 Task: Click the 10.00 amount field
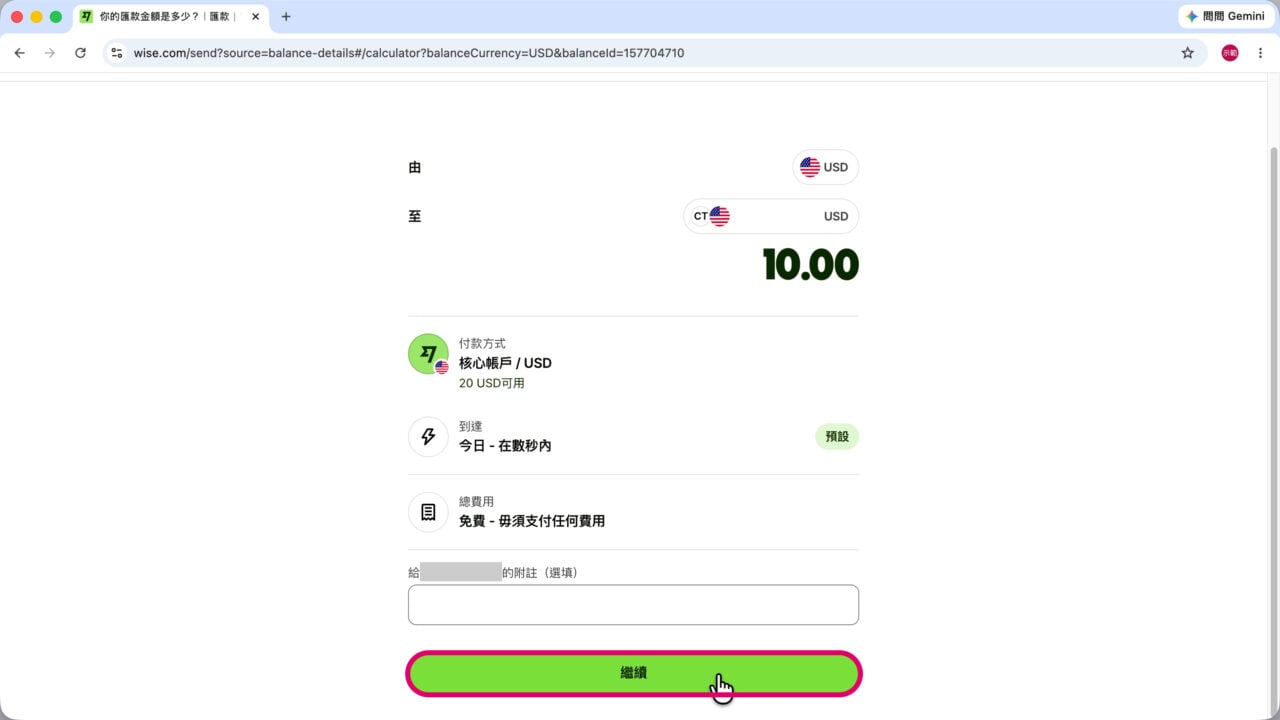tap(810, 265)
